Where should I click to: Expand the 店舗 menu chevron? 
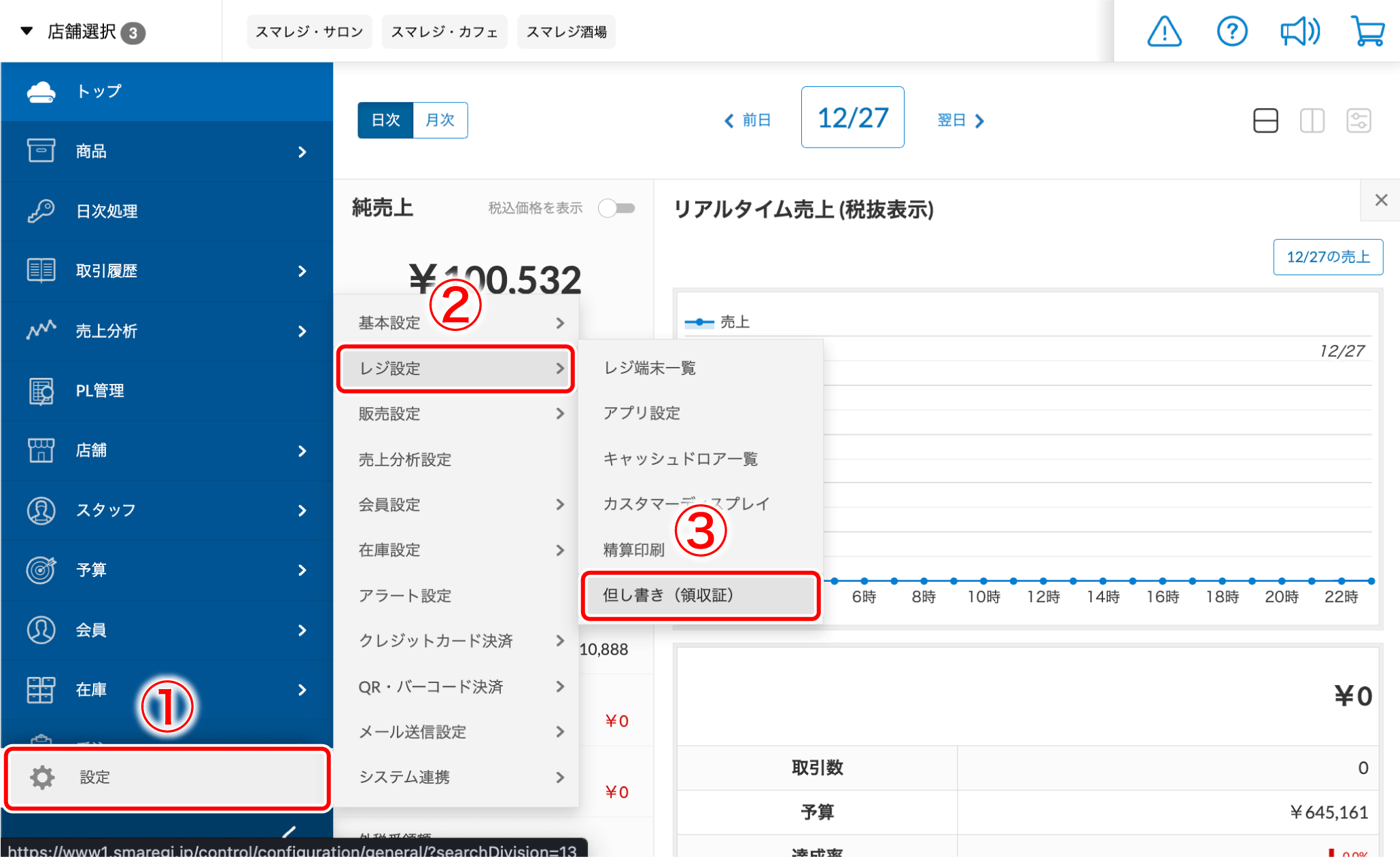[302, 451]
